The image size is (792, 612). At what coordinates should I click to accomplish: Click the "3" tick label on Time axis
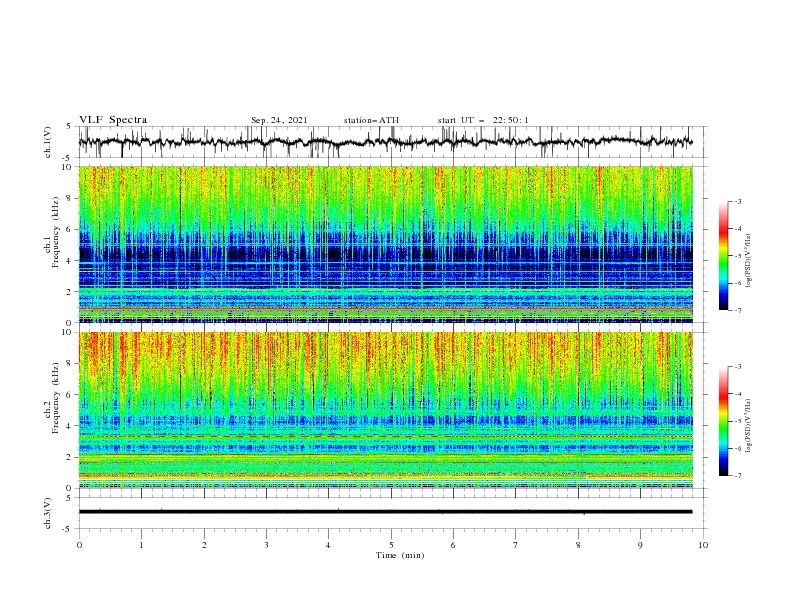click(266, 545)
